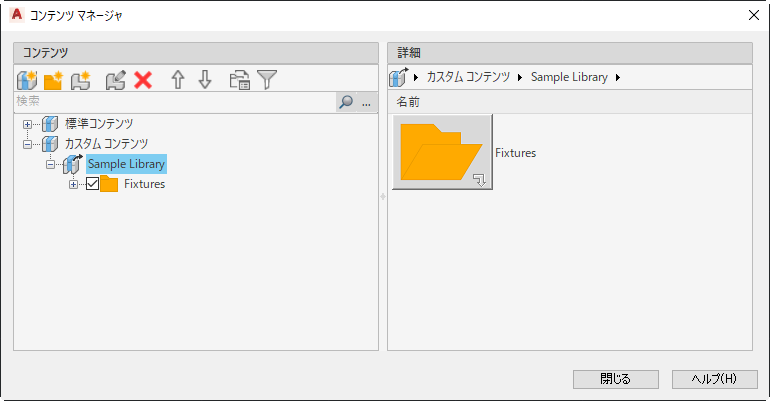Click the red X delete icon

pyautogui.click(x=143, y=80)
